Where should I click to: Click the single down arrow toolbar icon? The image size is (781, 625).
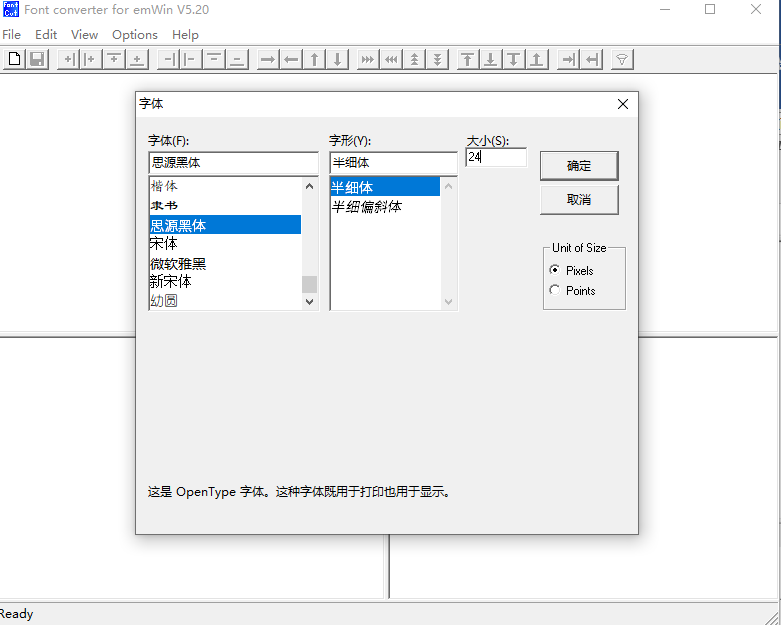[x=338, y=60]
